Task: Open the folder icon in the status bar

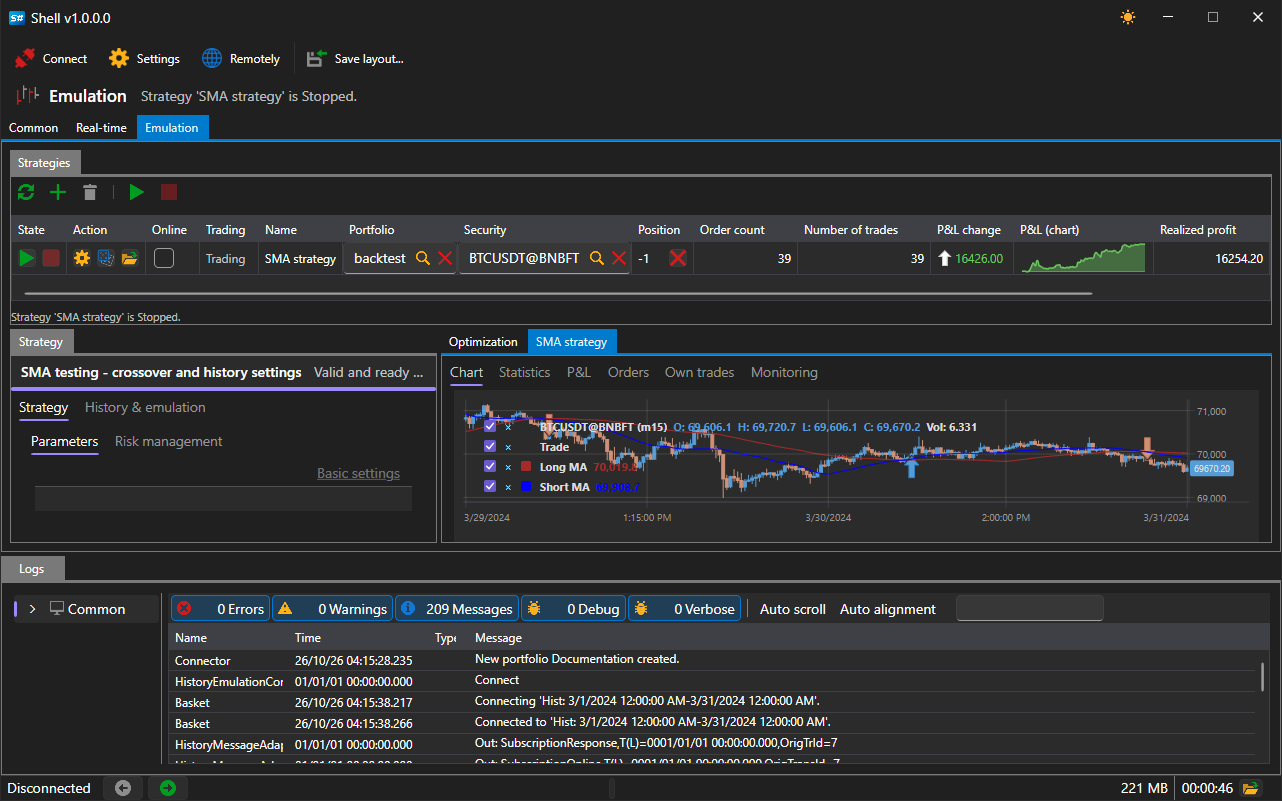Action: click(1250, 788)
